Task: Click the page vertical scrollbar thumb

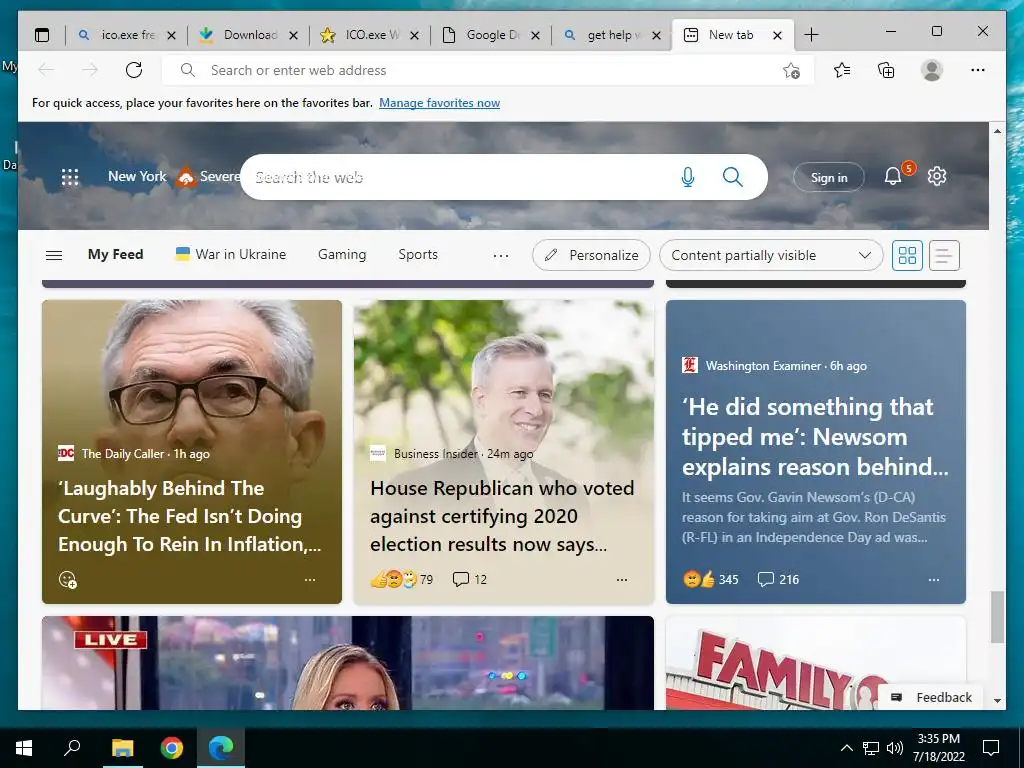Action: coord(997,617)
